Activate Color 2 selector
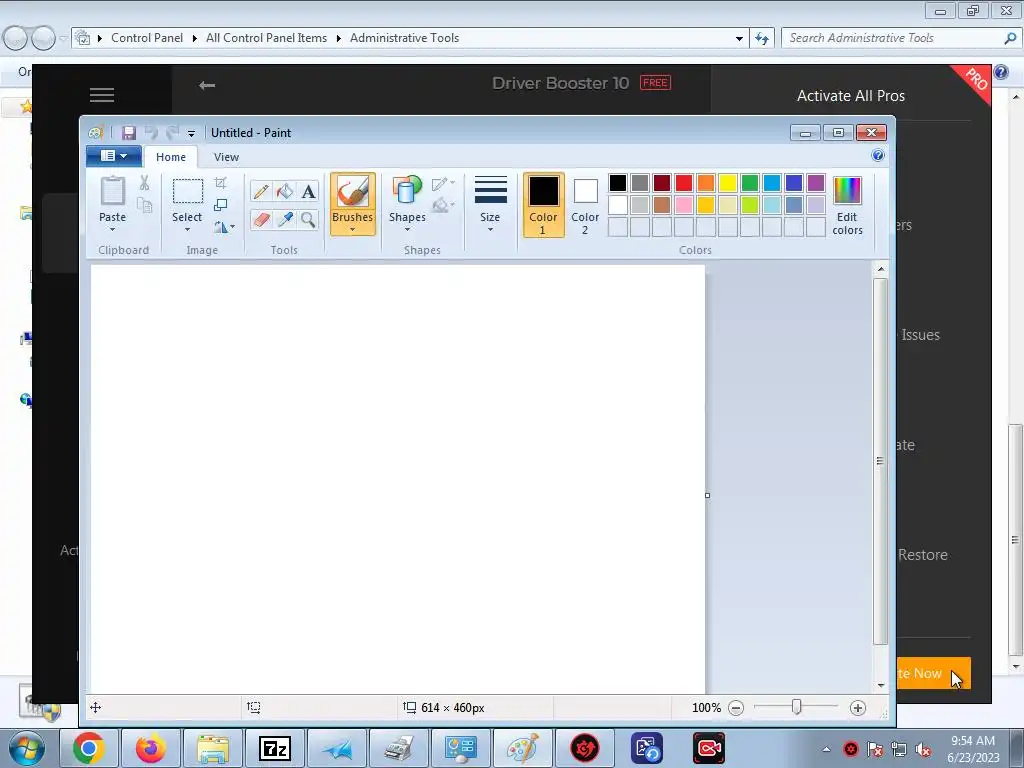1024x768 pixels. [x=585, y=205]
